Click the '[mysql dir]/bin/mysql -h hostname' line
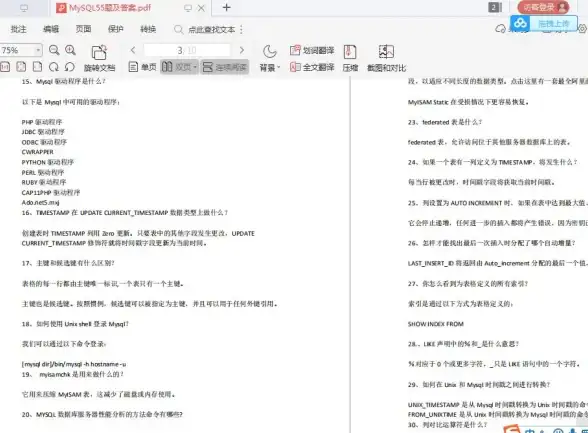Screen dimensions: 588x433 tap(74, 364)
